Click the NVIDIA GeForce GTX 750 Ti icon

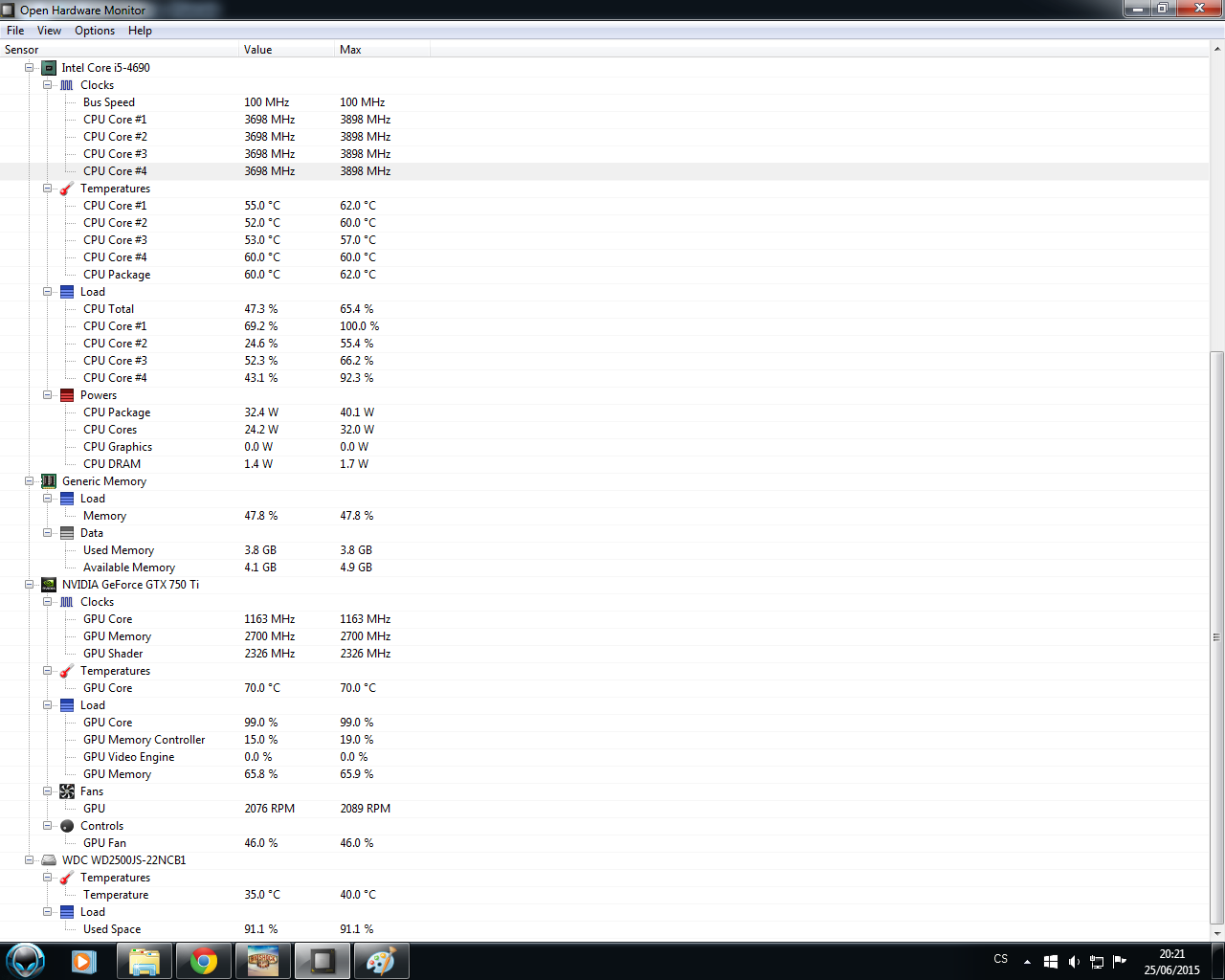(x=49, y=585)
